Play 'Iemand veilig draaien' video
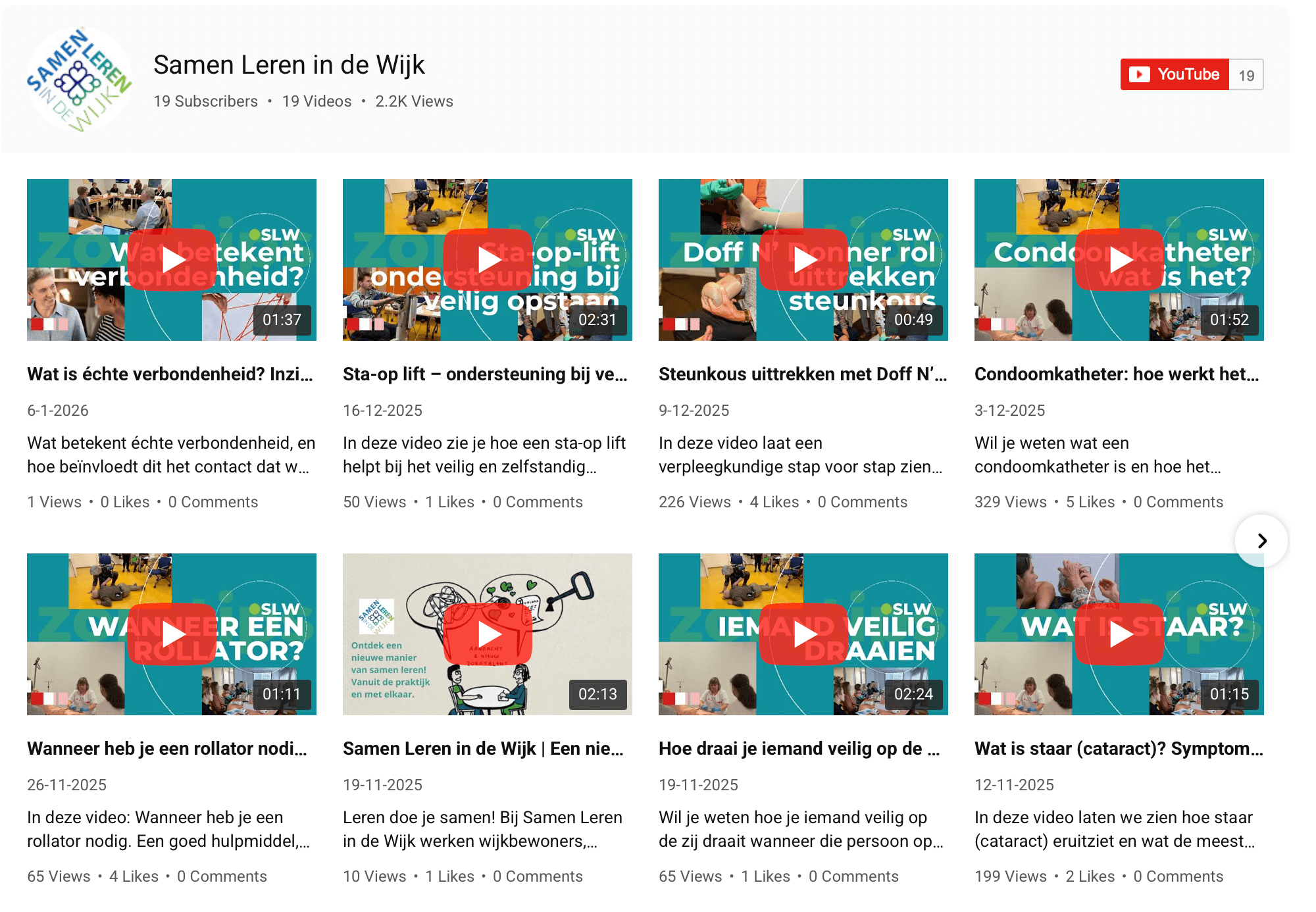1316x912 pixels. tap(803, 634)
